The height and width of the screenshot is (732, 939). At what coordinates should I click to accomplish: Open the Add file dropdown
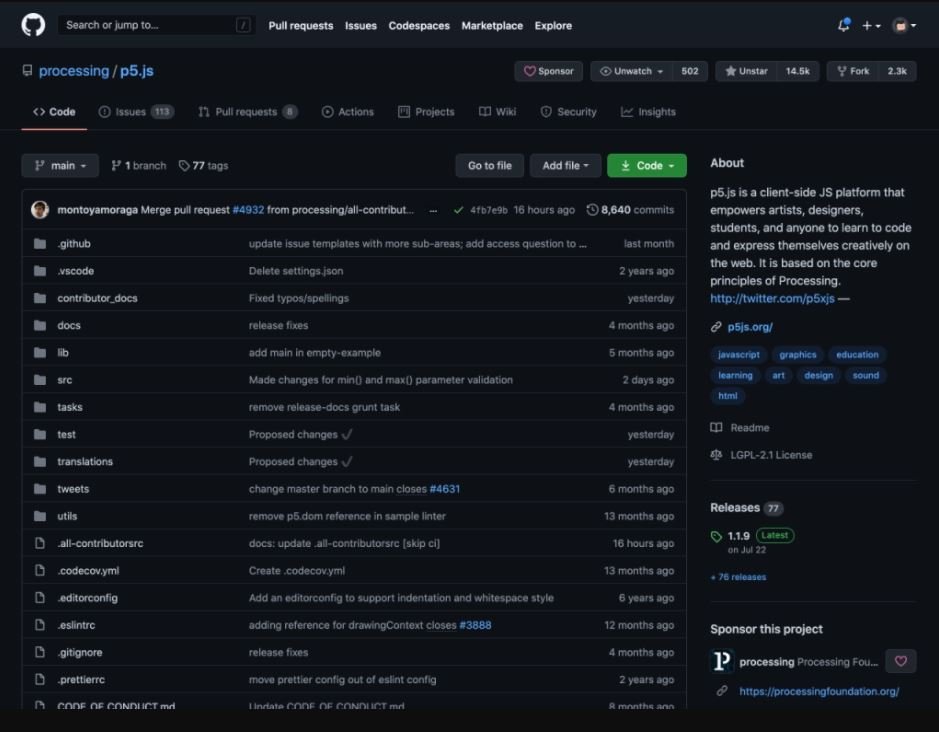click(565, 165)
